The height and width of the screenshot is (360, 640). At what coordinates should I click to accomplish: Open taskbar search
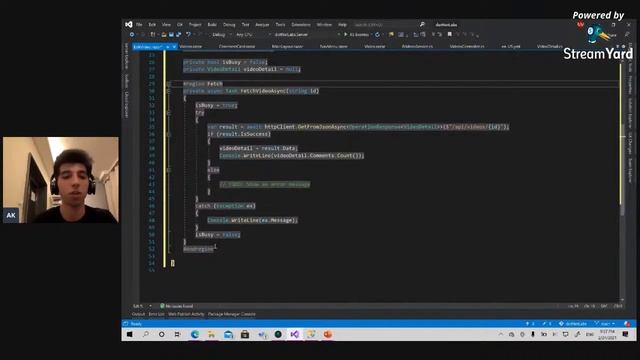[146, 334]
